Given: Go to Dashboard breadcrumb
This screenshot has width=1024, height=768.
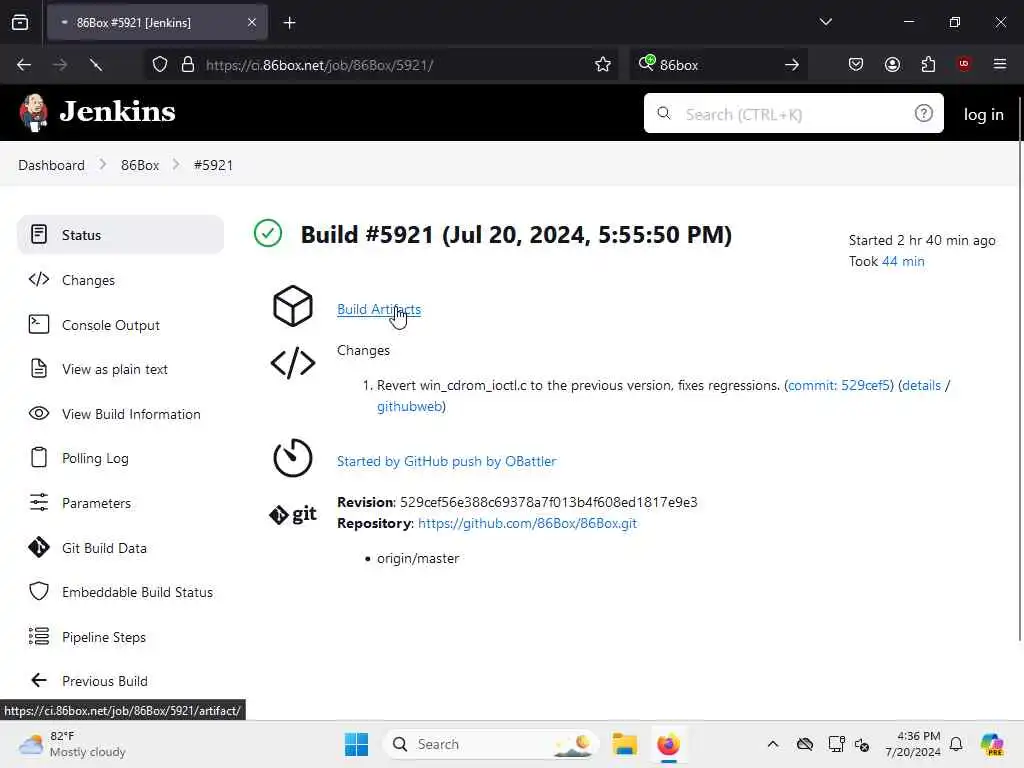Looking at the screenshot, I should (x=52, y=165).
